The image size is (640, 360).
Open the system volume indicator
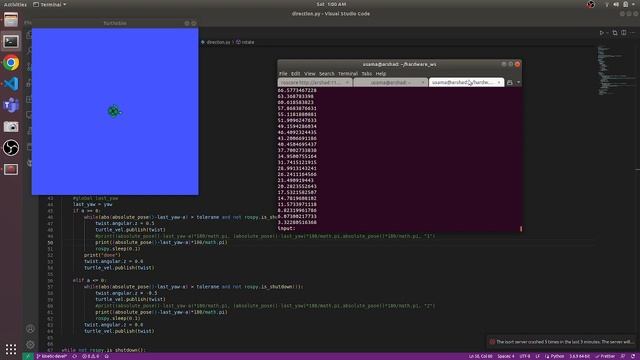[616, 4]
